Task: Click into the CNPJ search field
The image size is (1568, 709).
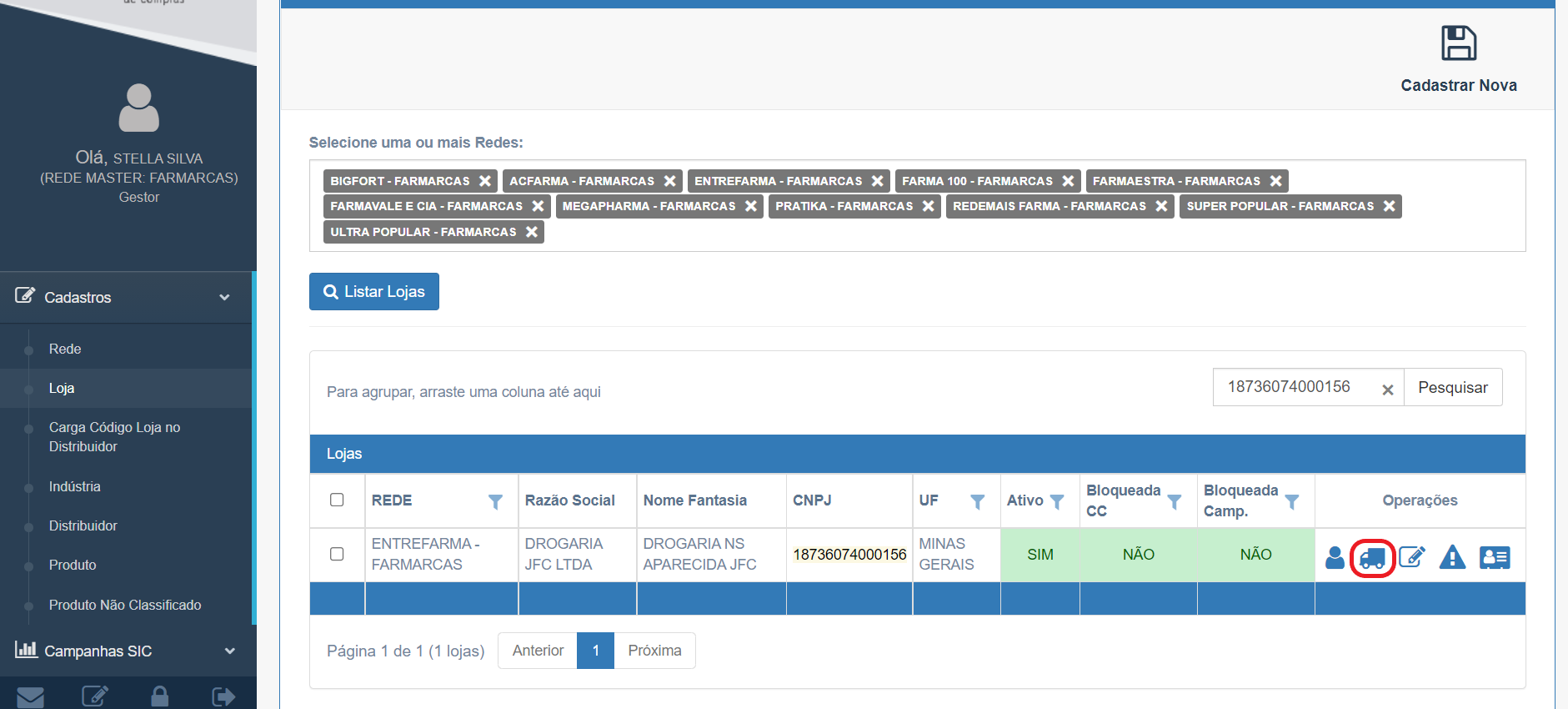Action: coord(1296,387)
